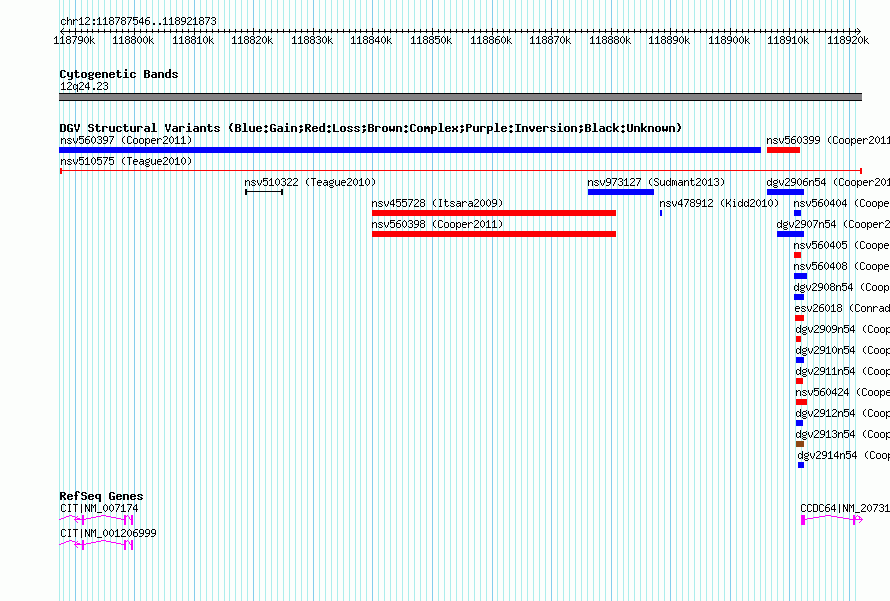
Task: Click the black nsv510322 variant segment
Action: click(264, 192)
